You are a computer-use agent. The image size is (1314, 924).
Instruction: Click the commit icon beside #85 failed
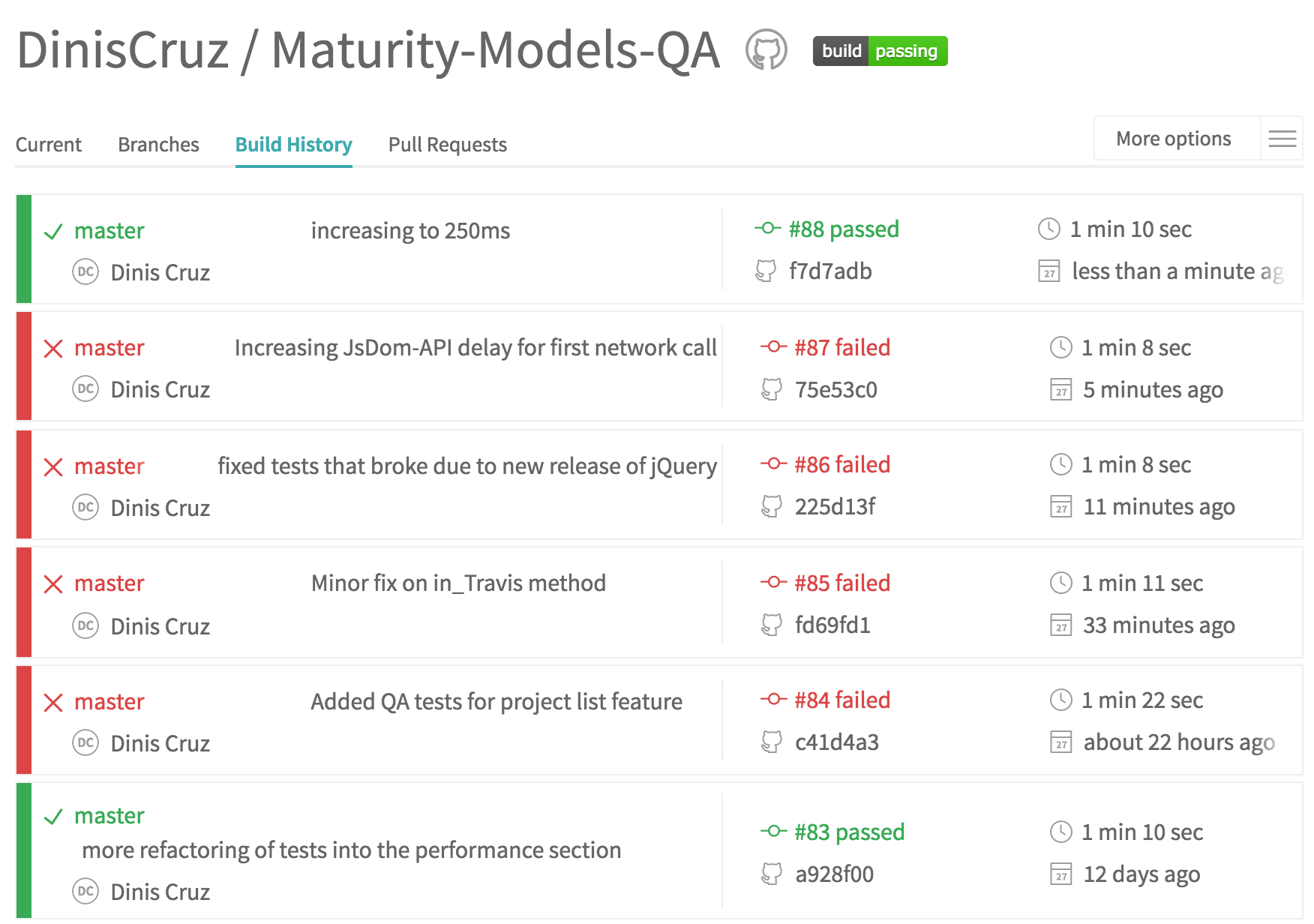point(773,583)
